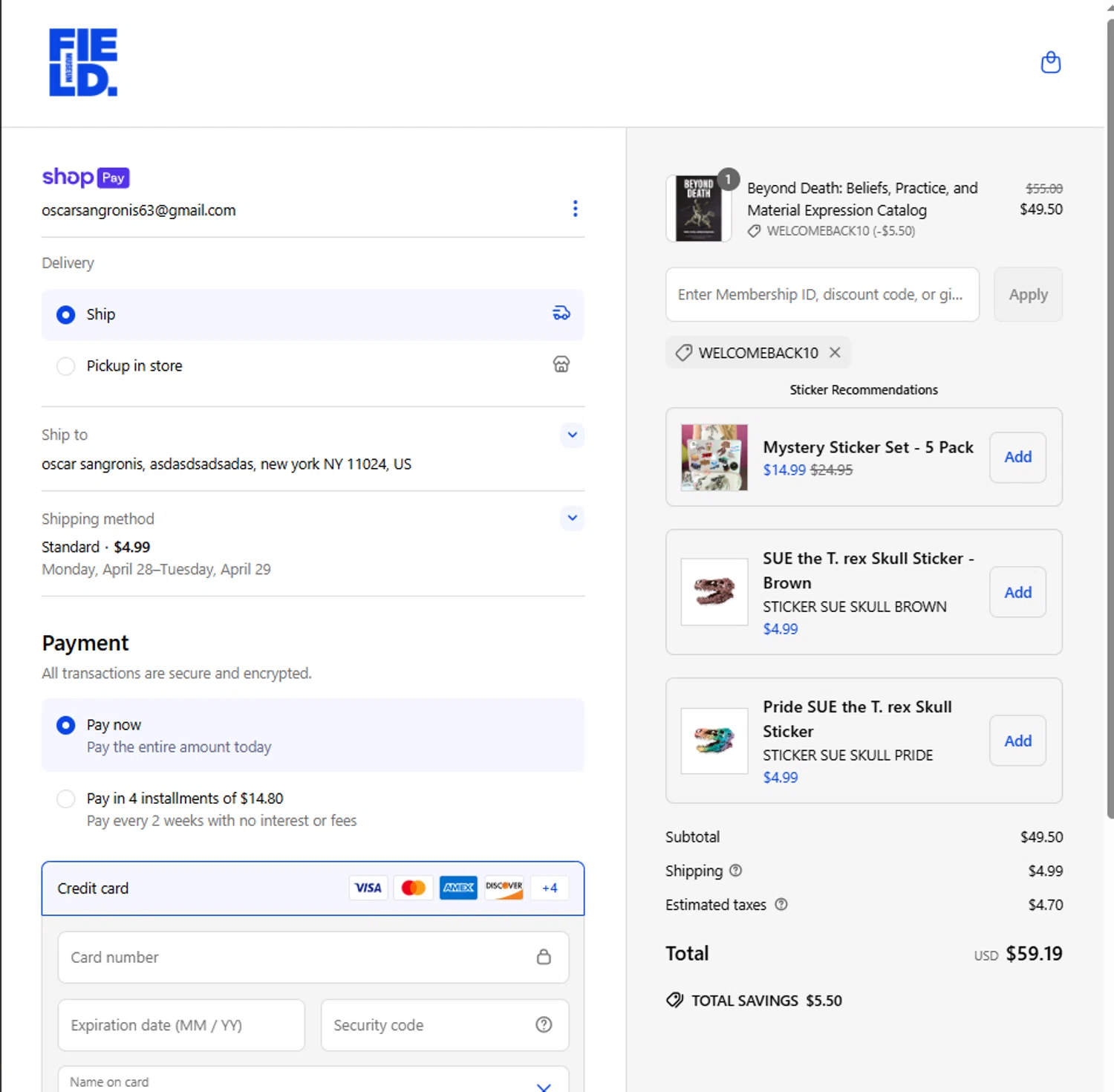Click the discount code or Membership ID field
This screenshot has width=1114, height=1092.
tap(822, 294)
